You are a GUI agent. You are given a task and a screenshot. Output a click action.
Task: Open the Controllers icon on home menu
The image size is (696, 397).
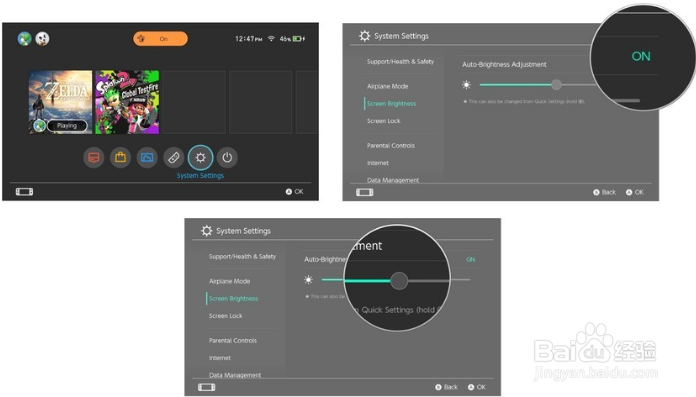coord(174,157)
